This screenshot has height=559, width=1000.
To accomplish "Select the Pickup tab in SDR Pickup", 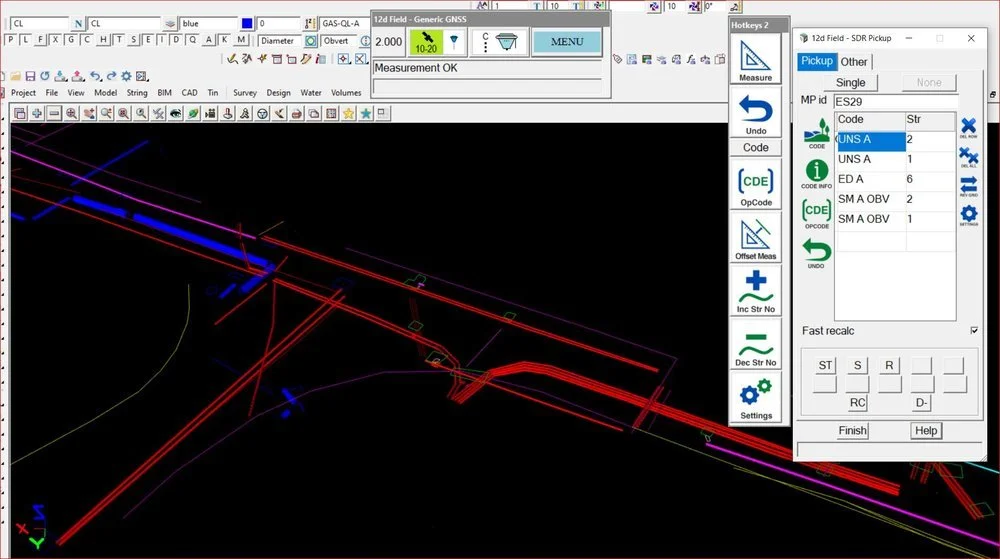I will [x=816, y=61].
